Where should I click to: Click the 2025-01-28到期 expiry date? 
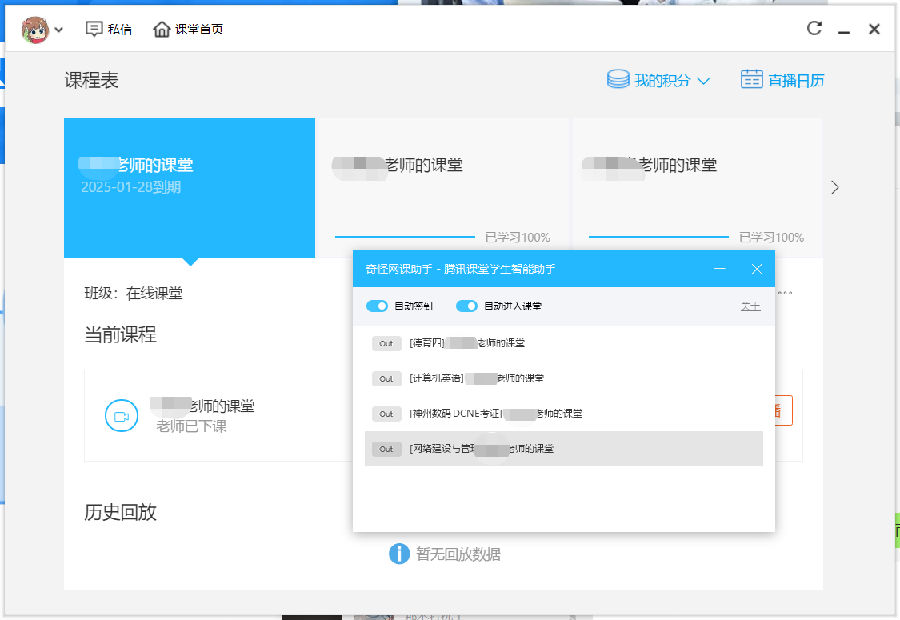pyautogui.click(x=131, y=187)
